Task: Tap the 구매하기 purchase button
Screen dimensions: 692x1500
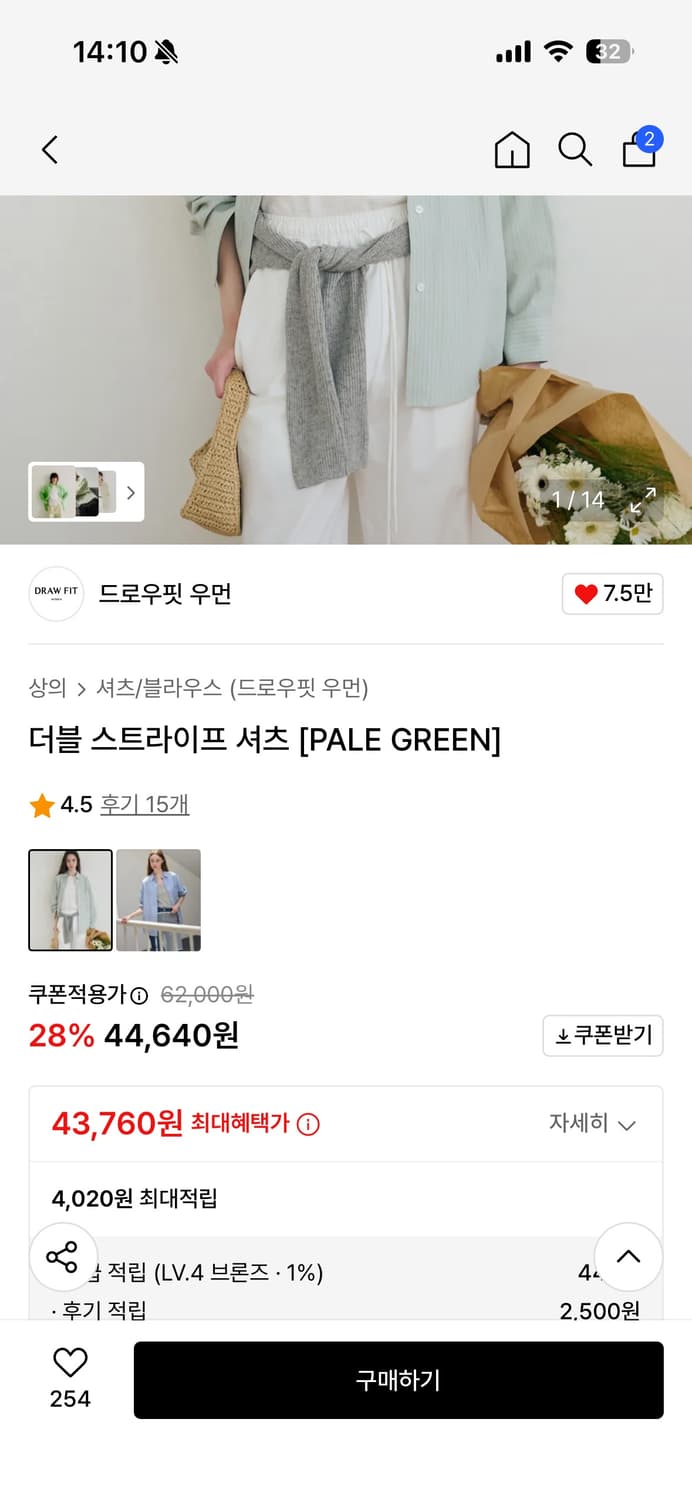Action: (399, 1380)
